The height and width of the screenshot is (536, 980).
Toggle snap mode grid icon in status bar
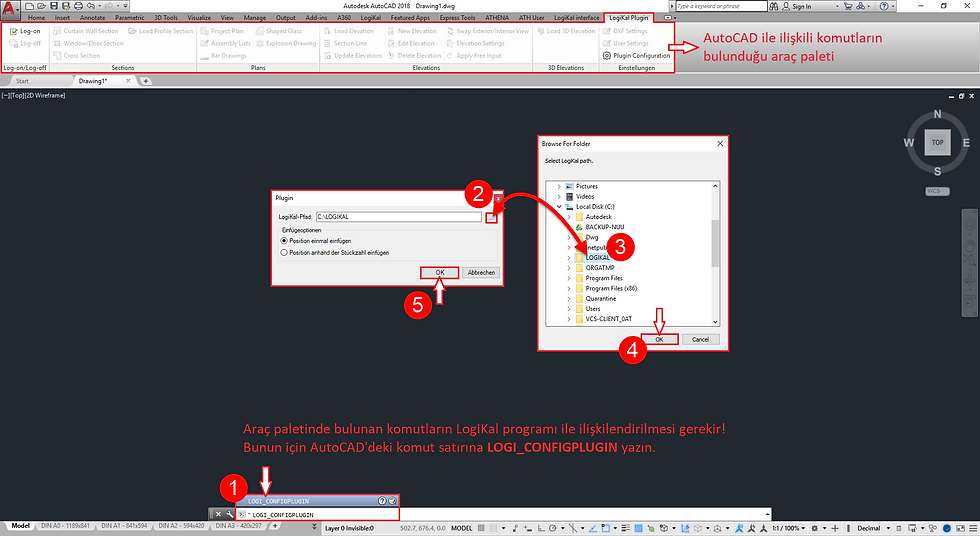click(x=493, y=529)
